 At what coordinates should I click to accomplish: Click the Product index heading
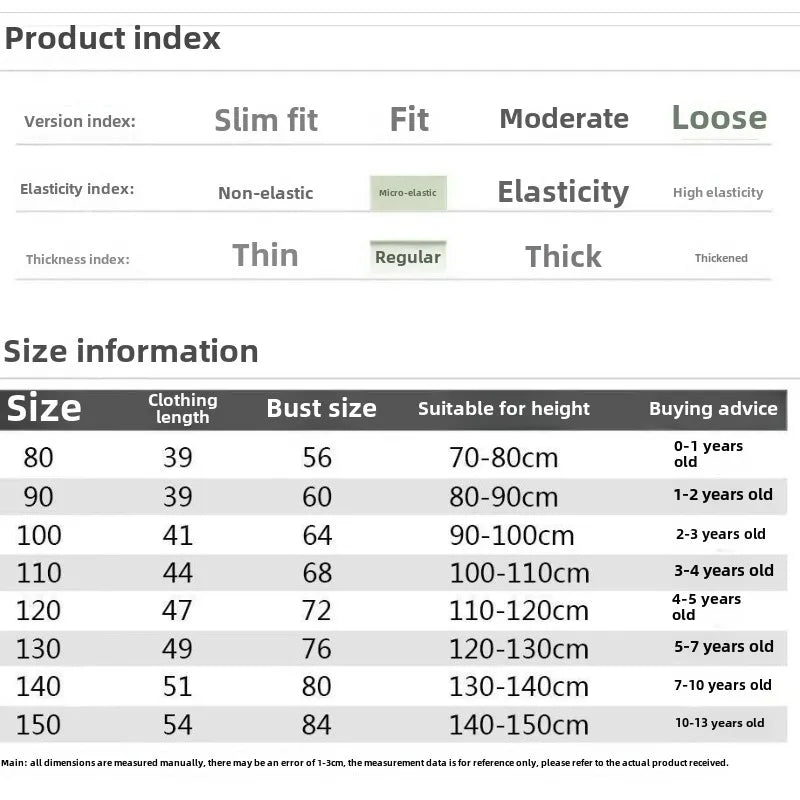tap(112, 39)
